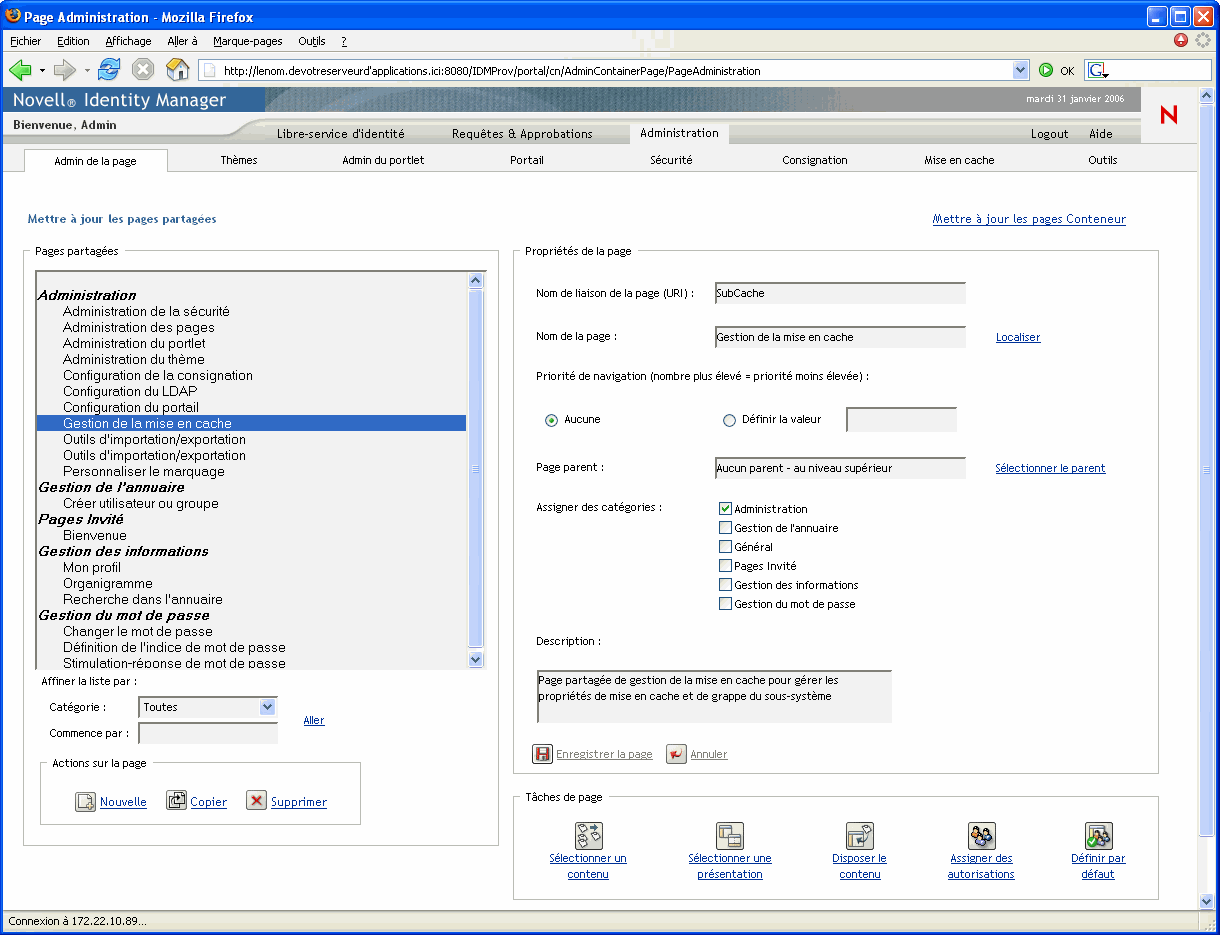
Task: Click the pages list scrollbar down arrow
Action: pos(475,659)
